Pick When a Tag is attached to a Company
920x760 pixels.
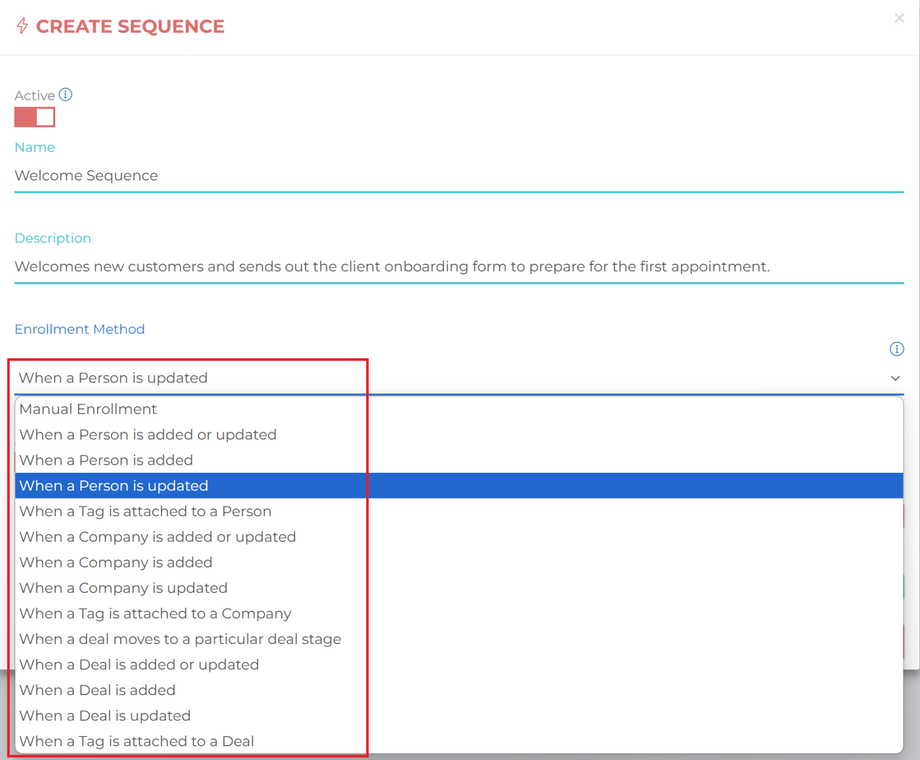click(x=155, y=613)
